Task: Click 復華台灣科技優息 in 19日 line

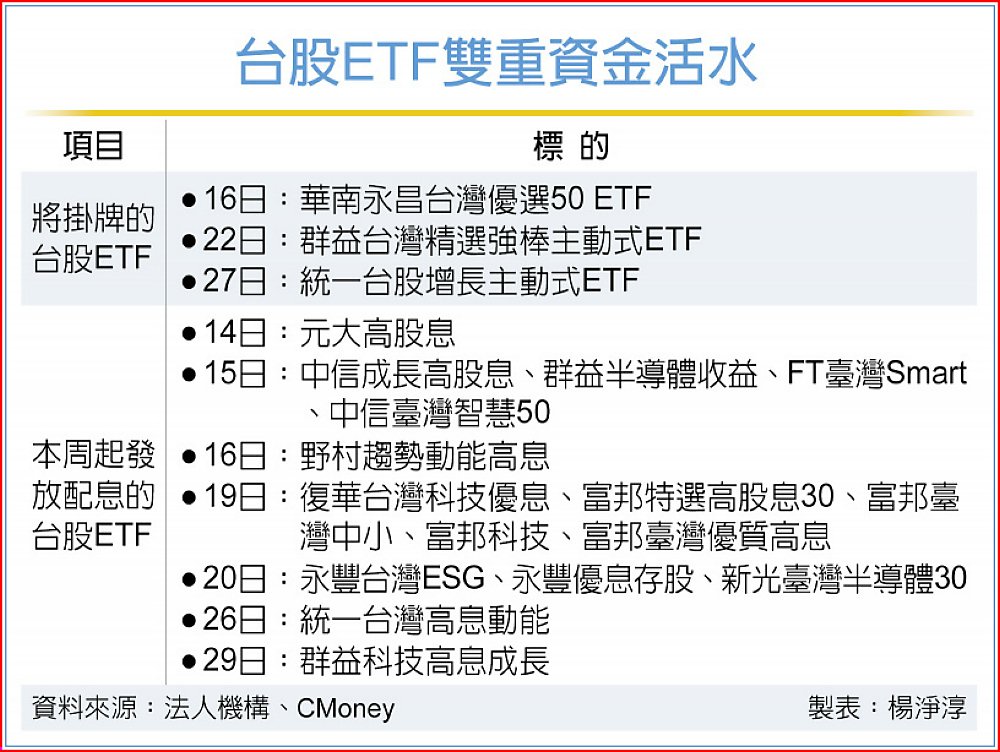Action: pos(425,497)
